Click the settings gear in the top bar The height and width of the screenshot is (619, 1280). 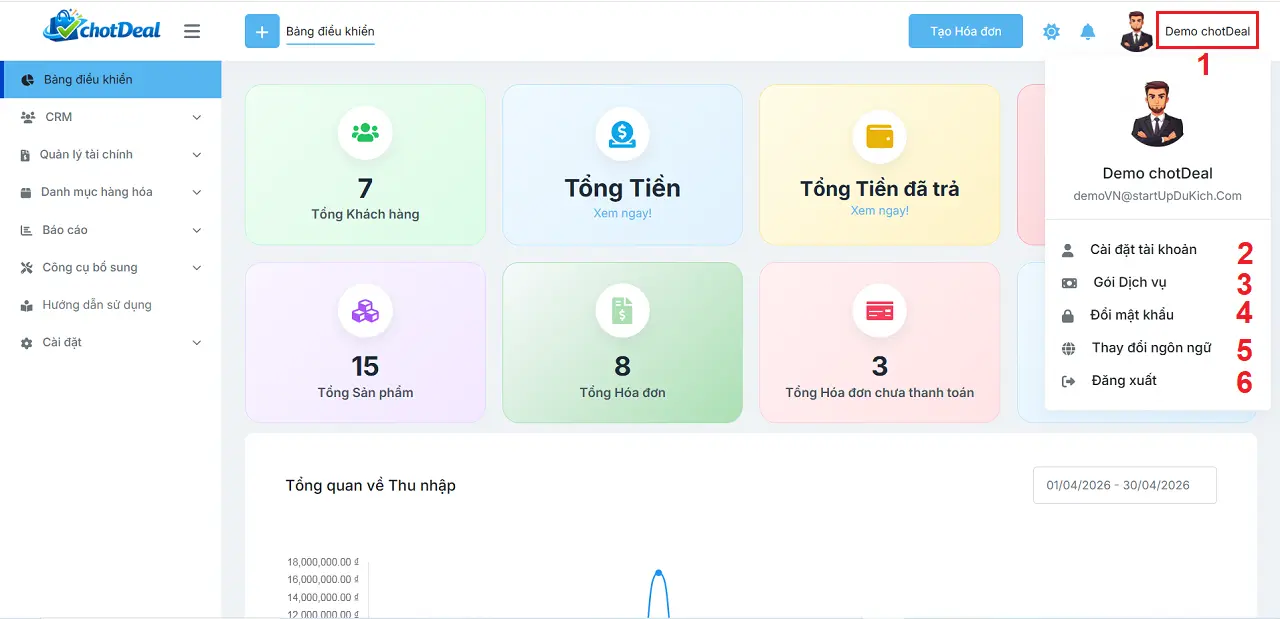click(x=1051, y=31)
